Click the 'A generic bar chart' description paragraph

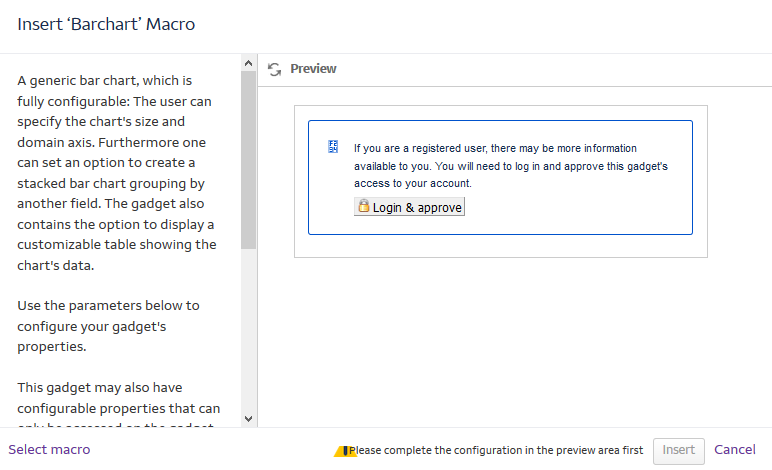coord(117,173)
